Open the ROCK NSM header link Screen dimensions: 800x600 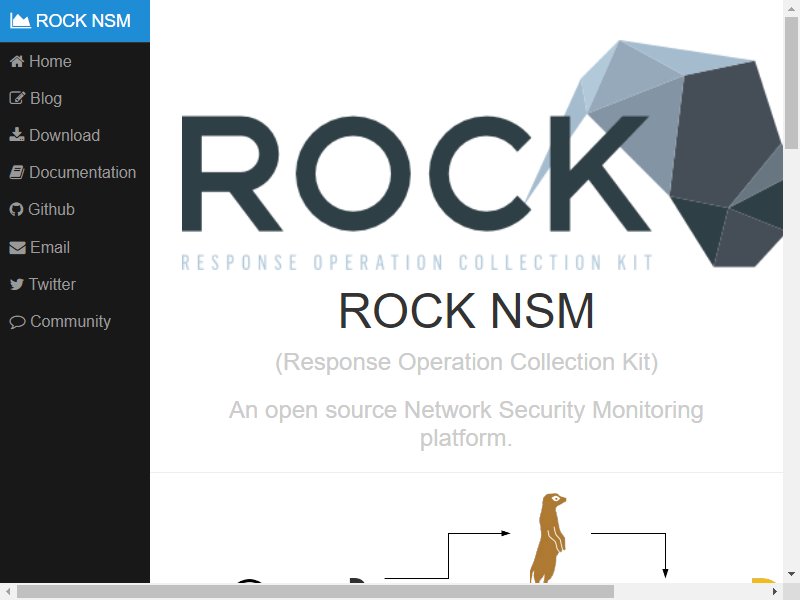coord(74,21)
